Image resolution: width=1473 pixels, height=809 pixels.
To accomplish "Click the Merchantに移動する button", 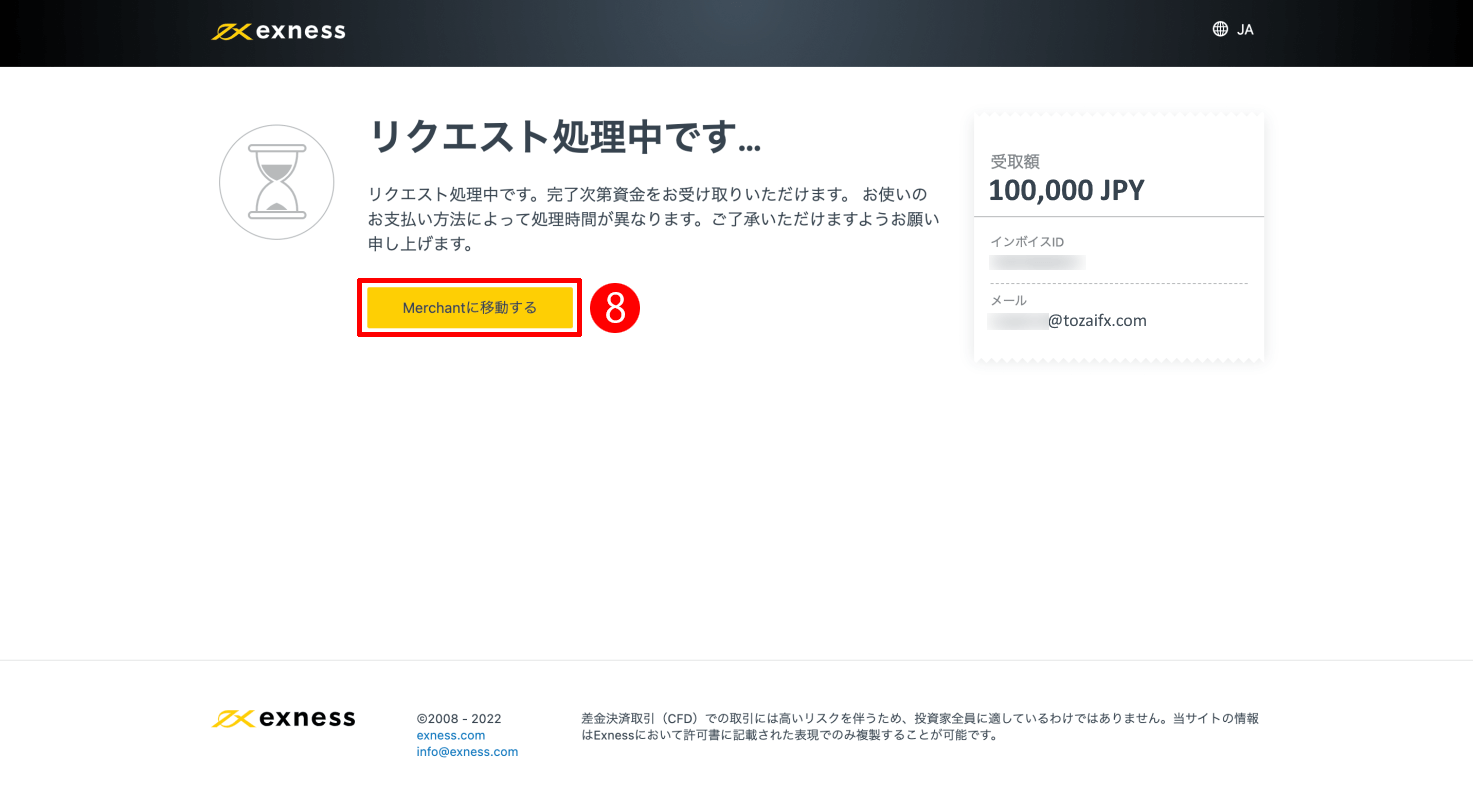I will (x=468, y=308).
